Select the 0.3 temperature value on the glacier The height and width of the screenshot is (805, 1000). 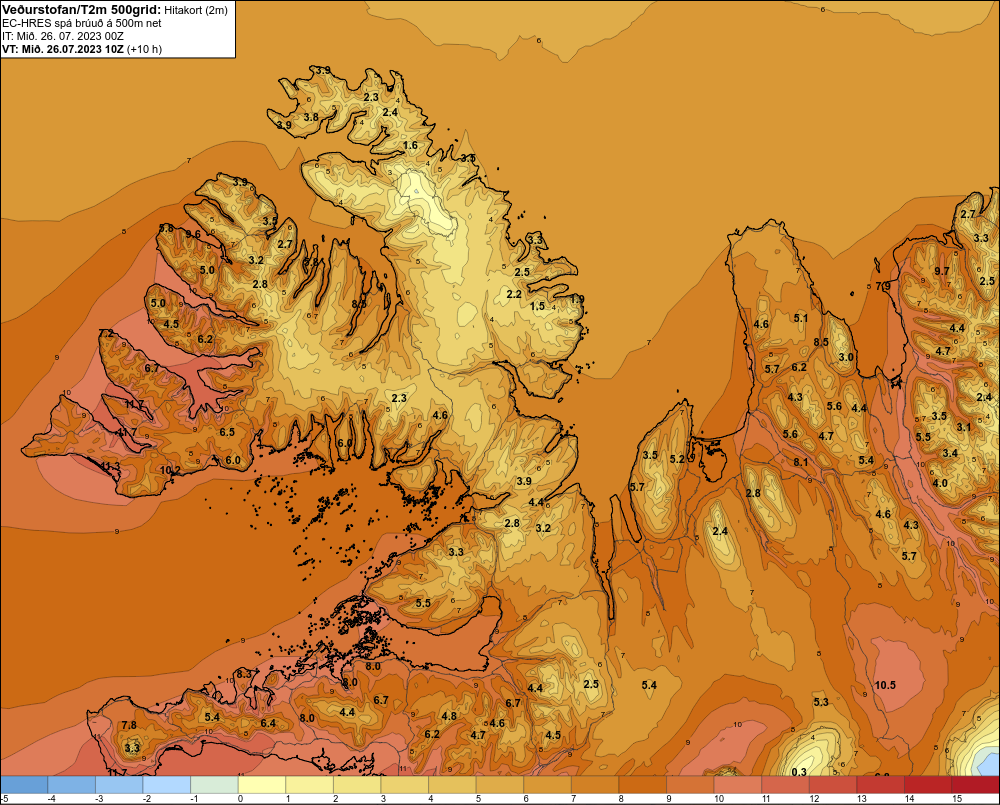(798, 772)
